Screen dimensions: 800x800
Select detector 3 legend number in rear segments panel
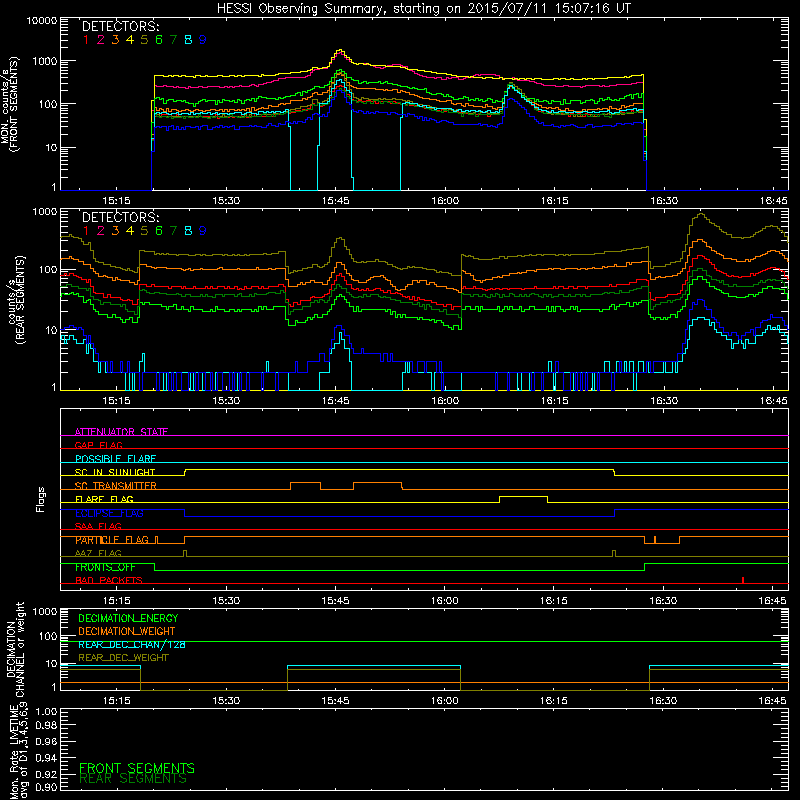click(115, 231)
